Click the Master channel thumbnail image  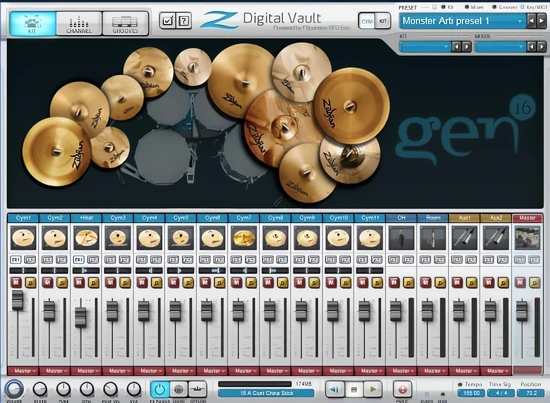click(527, 237)
